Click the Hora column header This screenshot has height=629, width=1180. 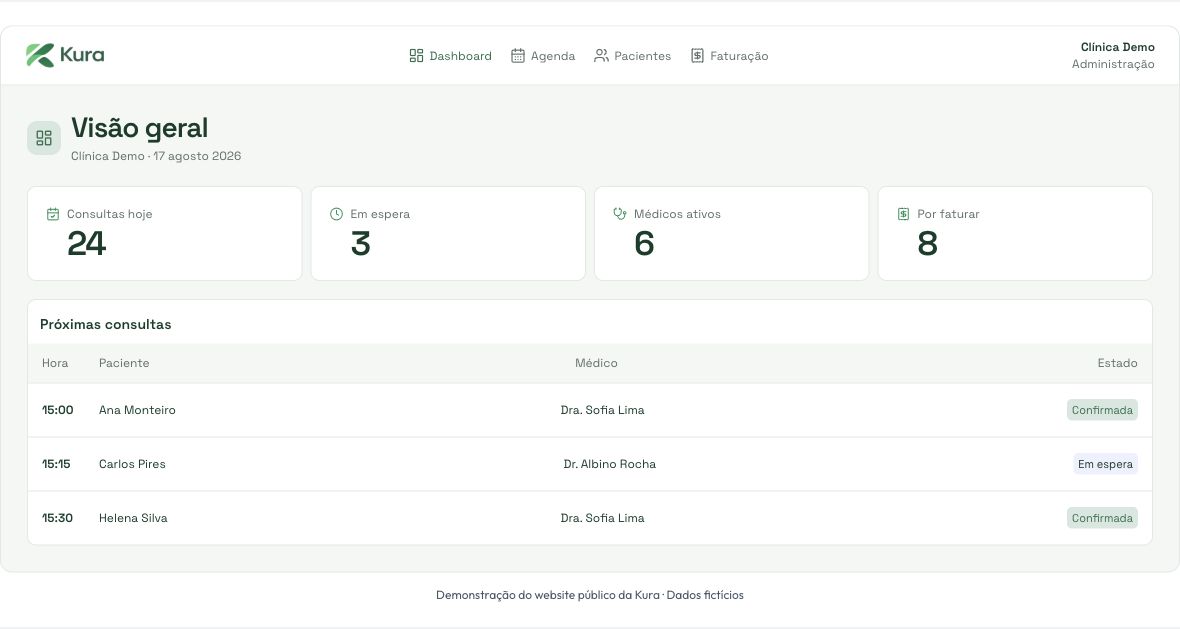[x=55, y=363]
